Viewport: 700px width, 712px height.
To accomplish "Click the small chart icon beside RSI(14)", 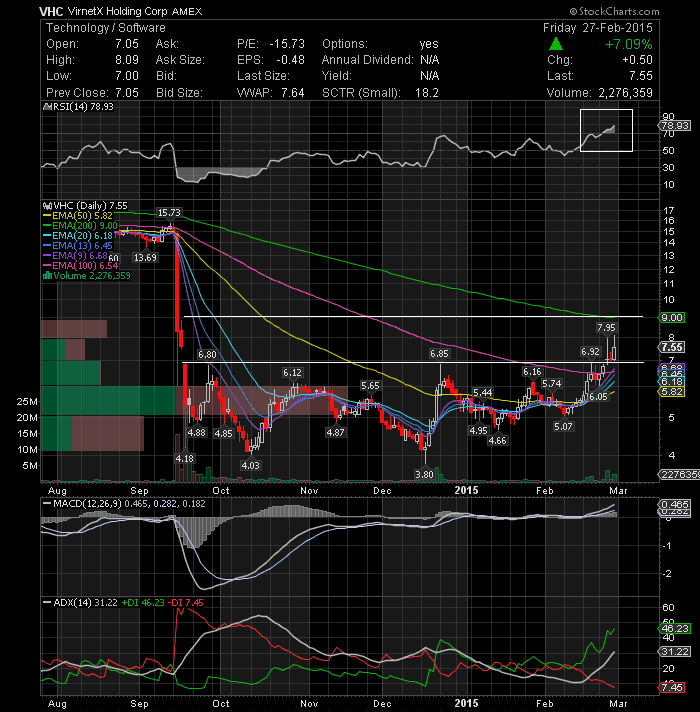I will pos(47,107).
